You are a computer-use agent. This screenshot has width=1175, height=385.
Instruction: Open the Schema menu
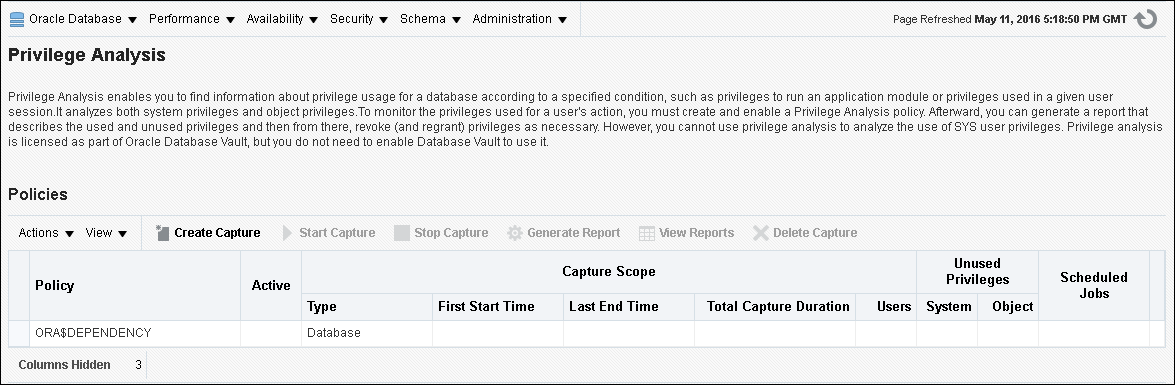(430, 19)
